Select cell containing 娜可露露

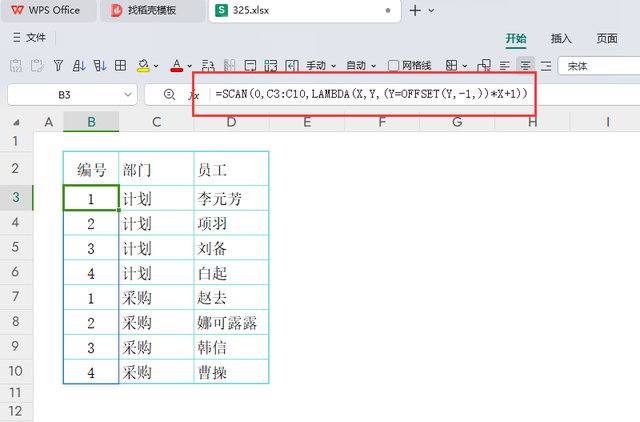coord(231,322)
